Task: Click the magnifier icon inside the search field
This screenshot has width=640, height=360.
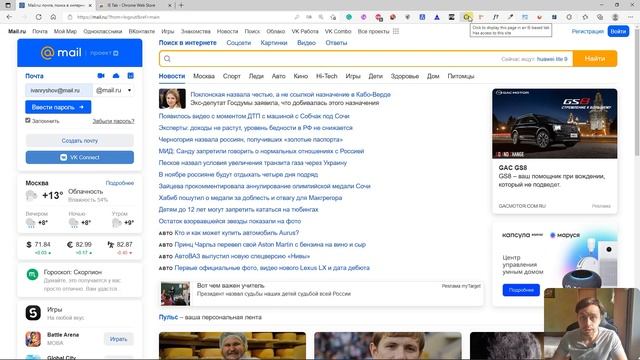Action: [x=167, y=59]
